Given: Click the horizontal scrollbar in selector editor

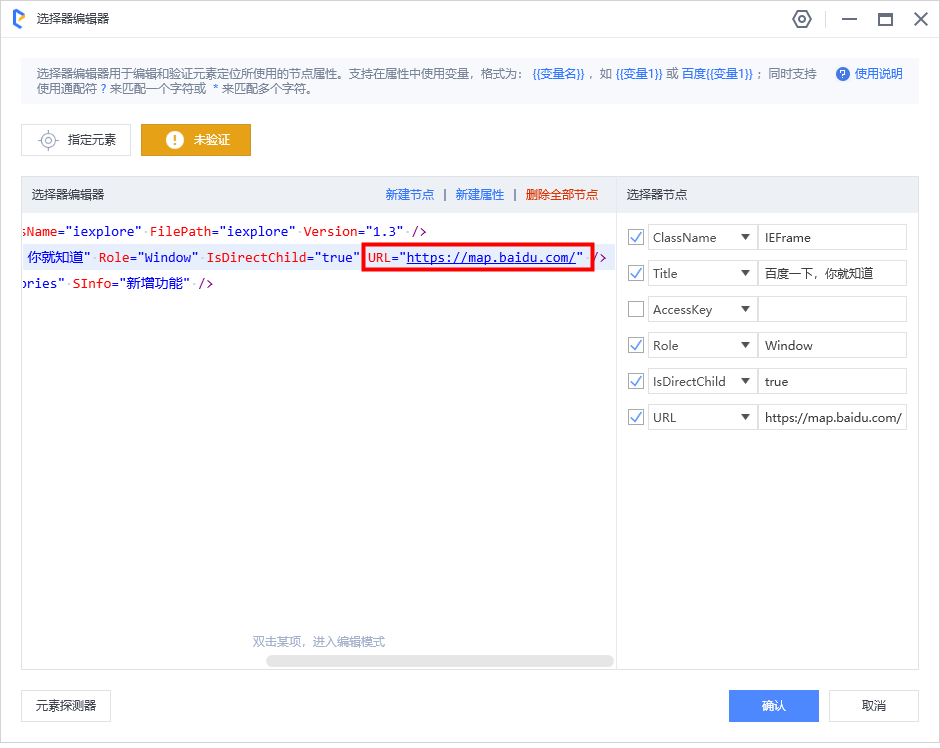Looking at the screenshot, I should (x=440, y=661).
